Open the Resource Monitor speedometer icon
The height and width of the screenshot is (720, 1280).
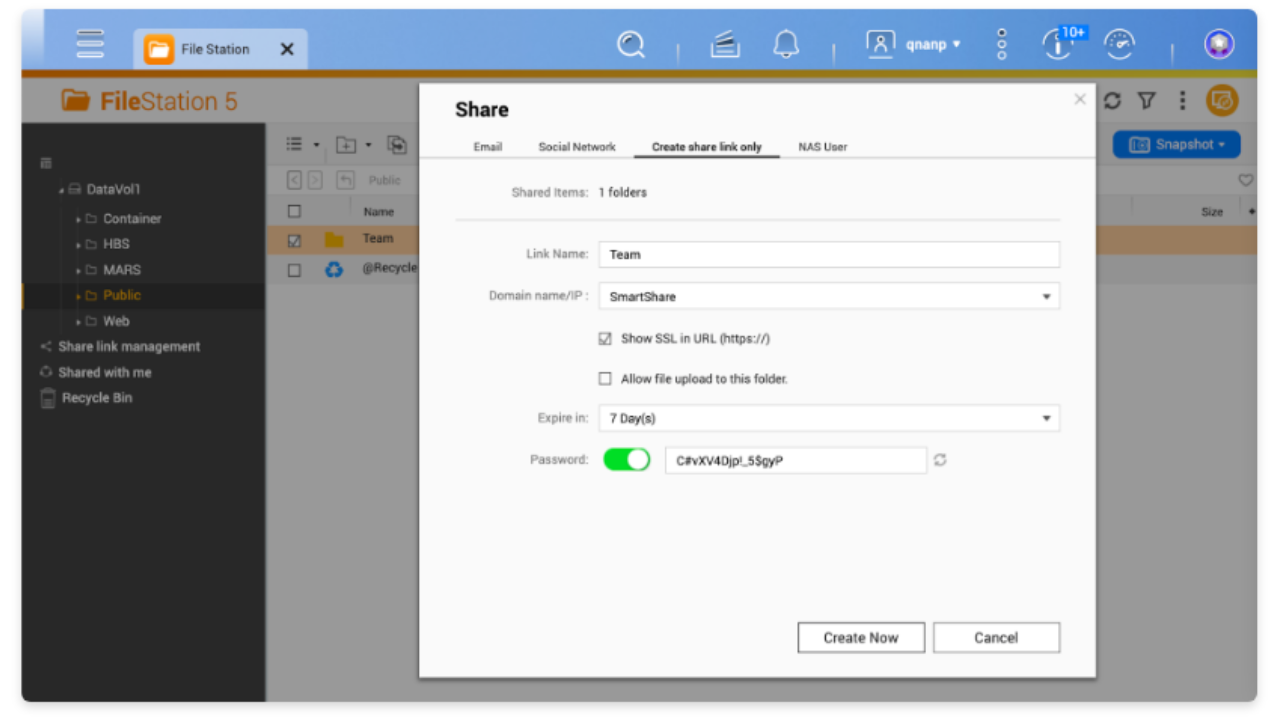coord(1120,45)
